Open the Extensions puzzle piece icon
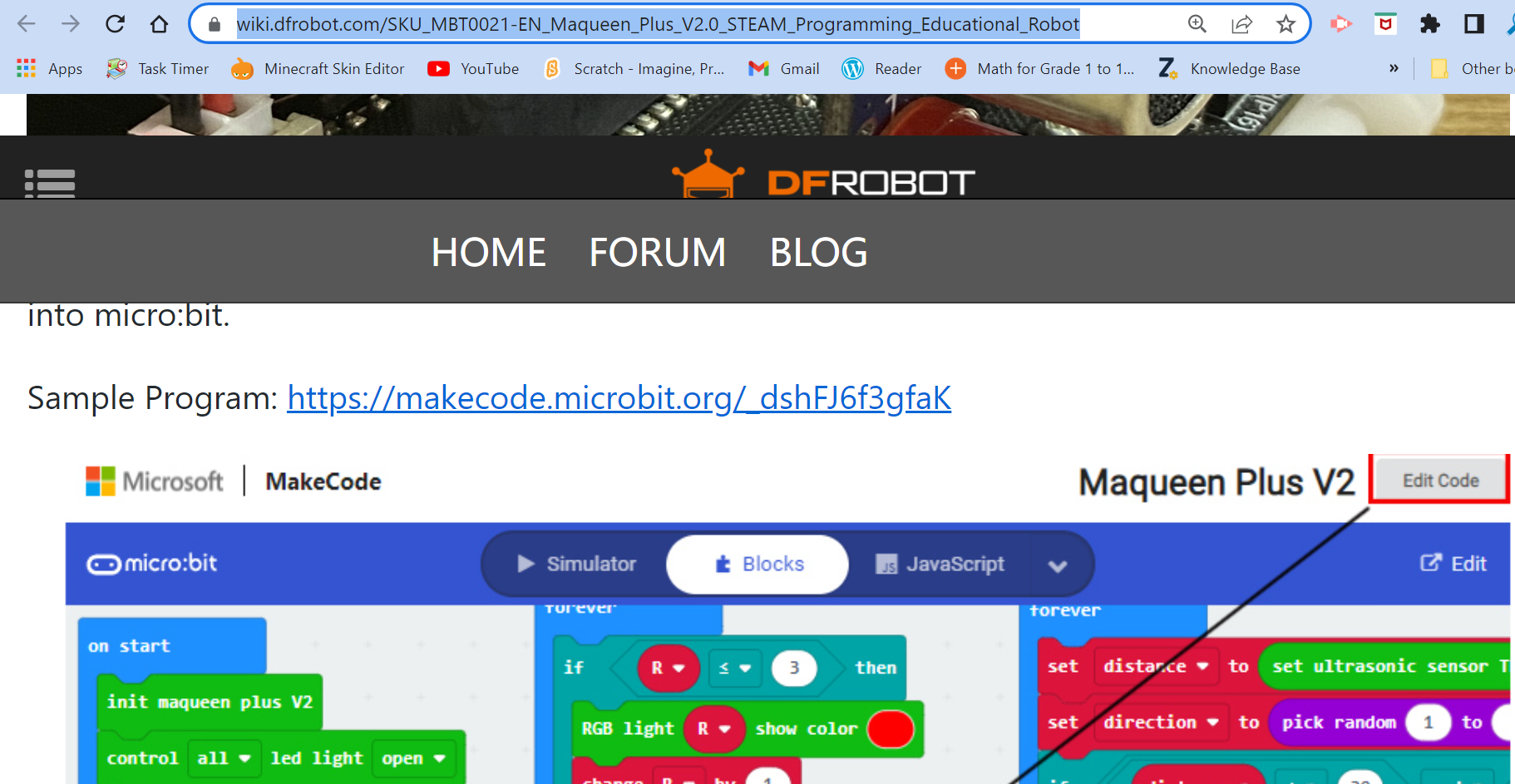The image size is (1515, 784). pyautogui.click(x=1429, y=24)
